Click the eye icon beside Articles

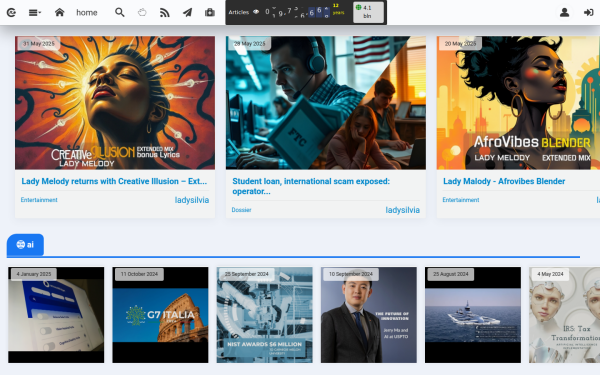click(x=256, y=12)
